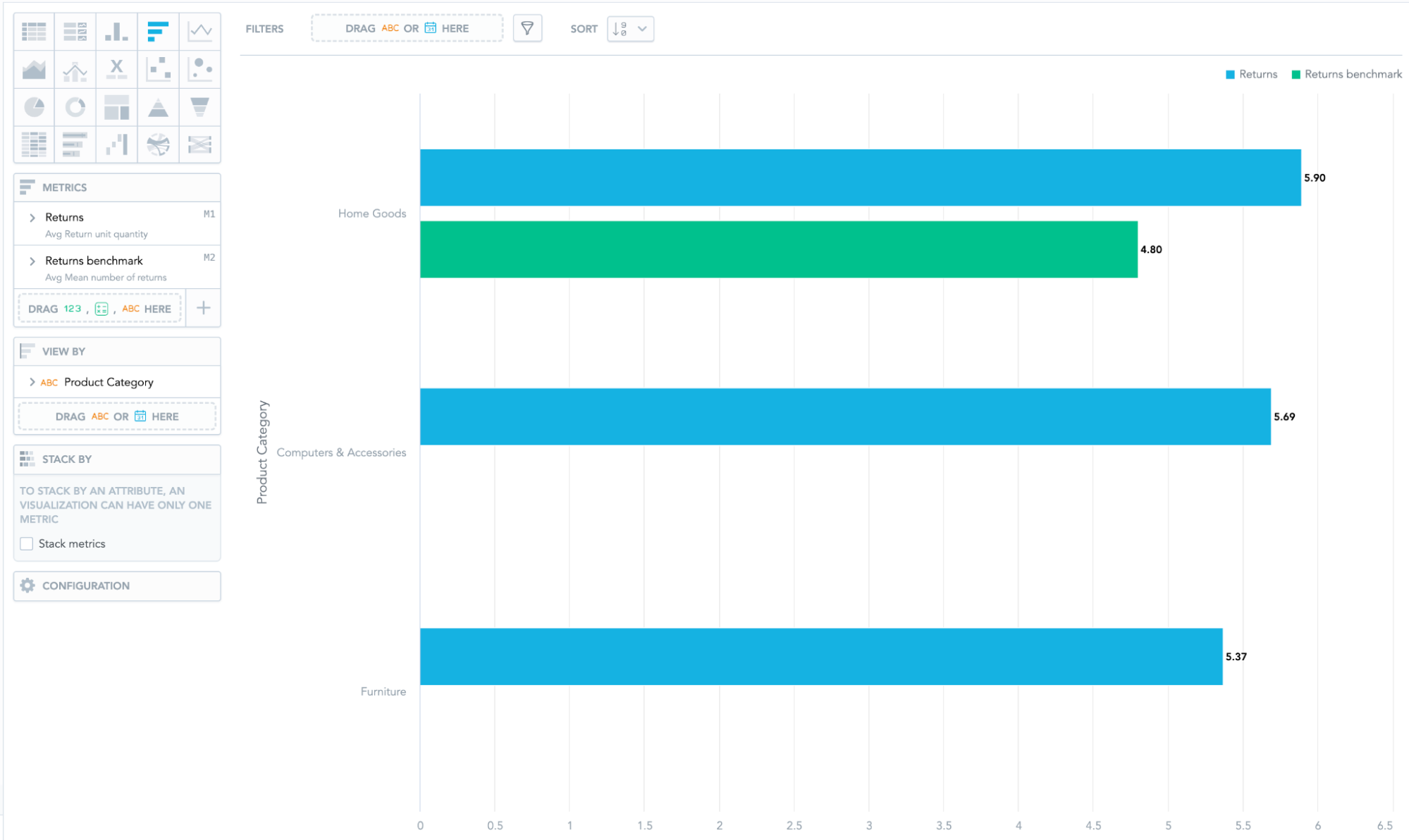1409x840 pixels.
Task: Click the line chart icon
Action: click(198, 31)
